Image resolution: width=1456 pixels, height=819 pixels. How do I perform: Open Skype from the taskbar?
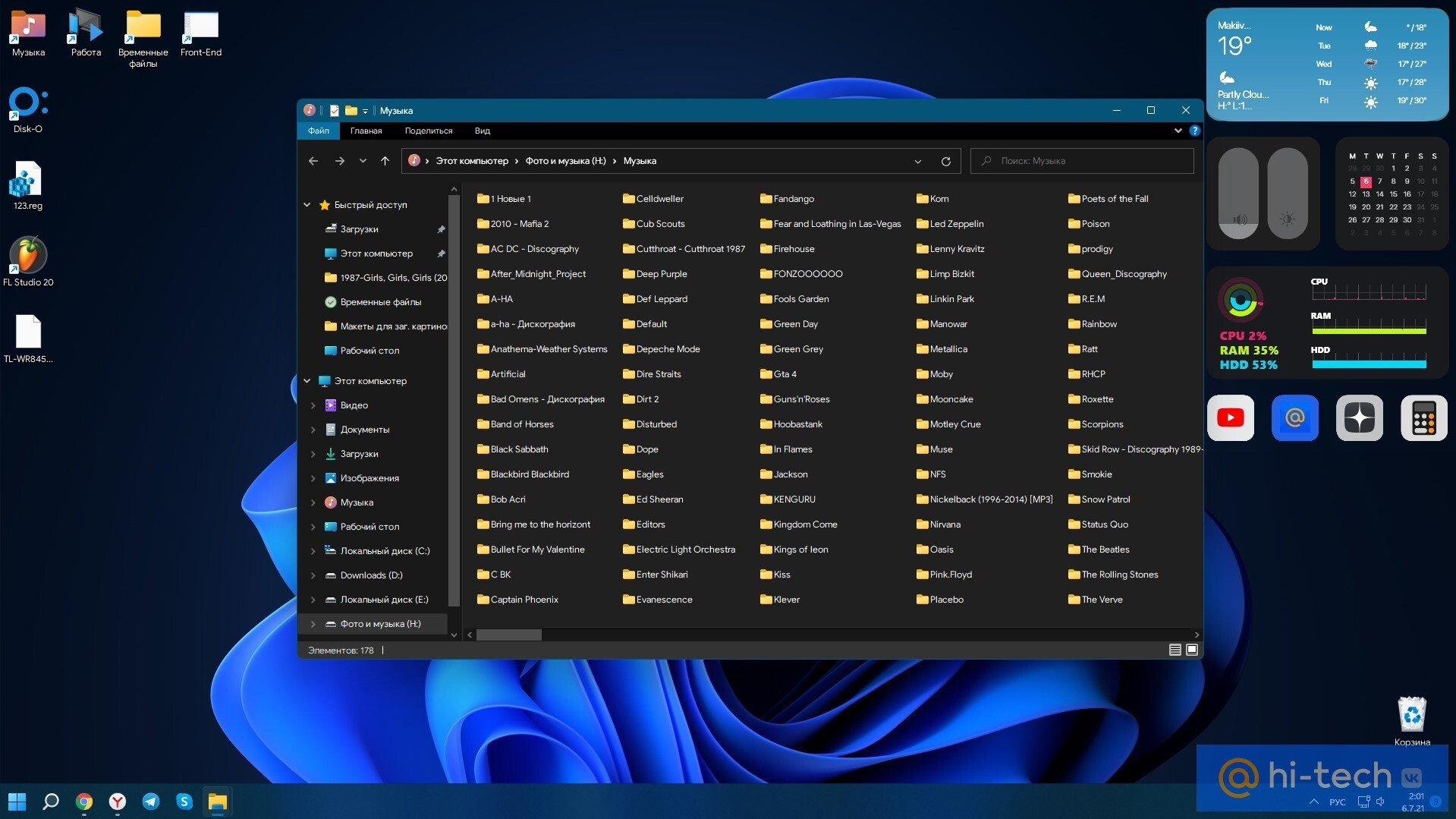tap(184, 802)
